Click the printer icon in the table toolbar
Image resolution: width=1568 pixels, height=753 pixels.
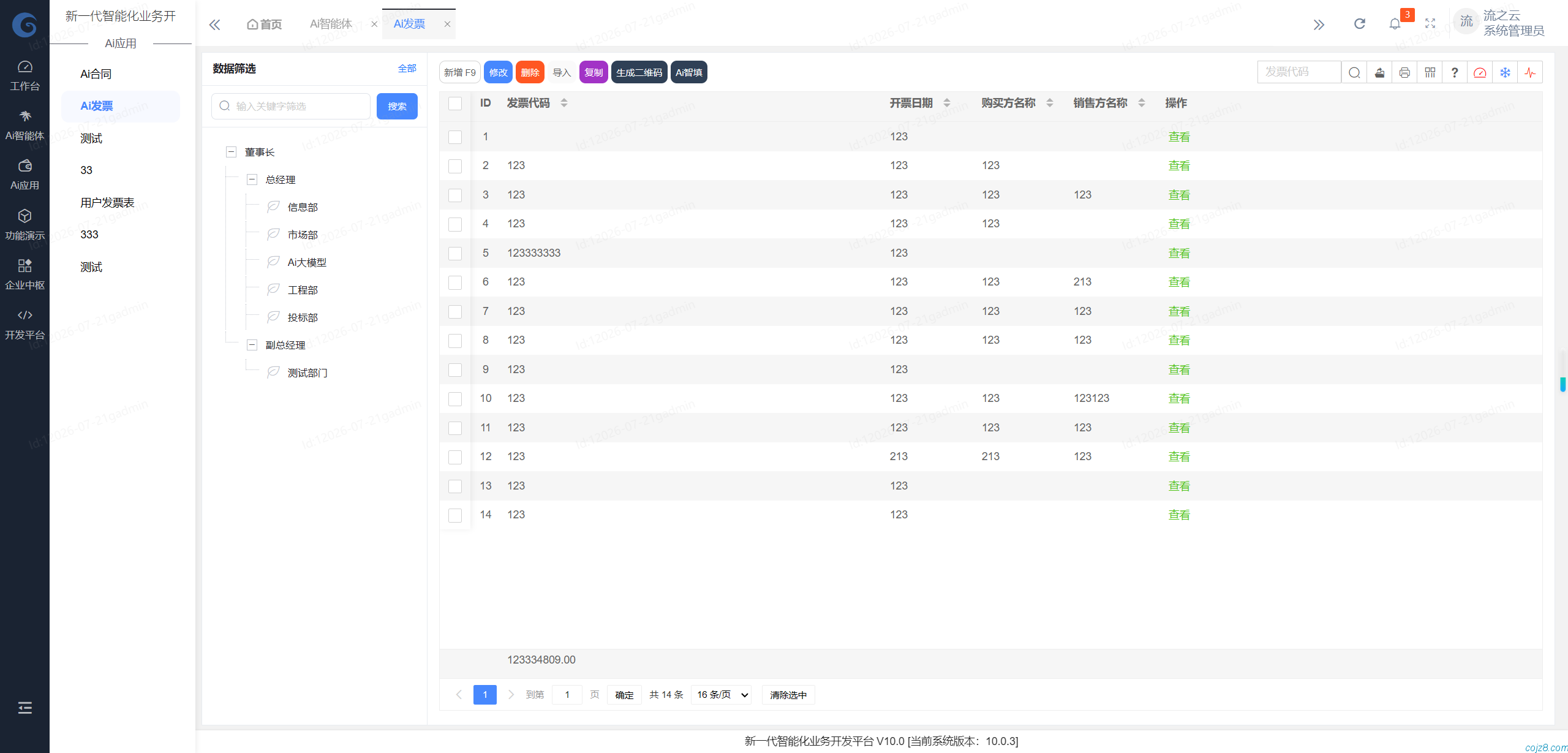tap(1404, 72)
